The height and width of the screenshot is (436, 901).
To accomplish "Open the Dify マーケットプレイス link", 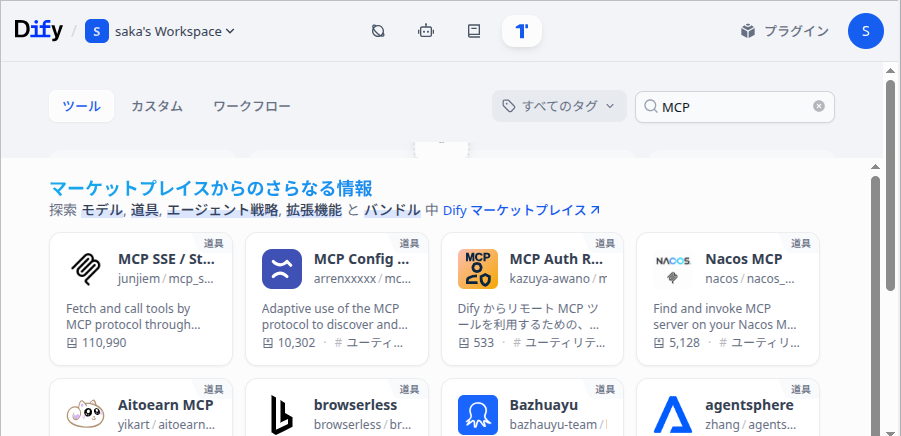I will pos(521,210).
